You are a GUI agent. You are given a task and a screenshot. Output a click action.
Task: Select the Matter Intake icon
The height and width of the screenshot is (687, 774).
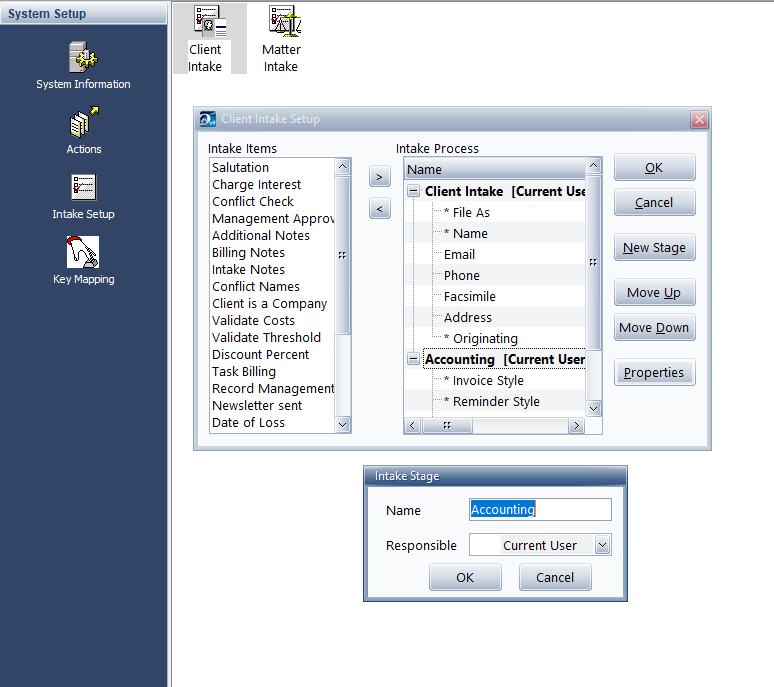tap(281, 38)
